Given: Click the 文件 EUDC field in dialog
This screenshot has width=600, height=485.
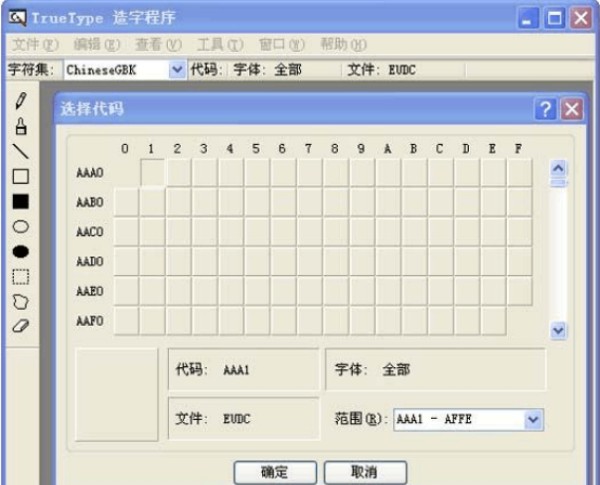Looking at the screenshot, I should pyautogui.click(x=243, y=418).
